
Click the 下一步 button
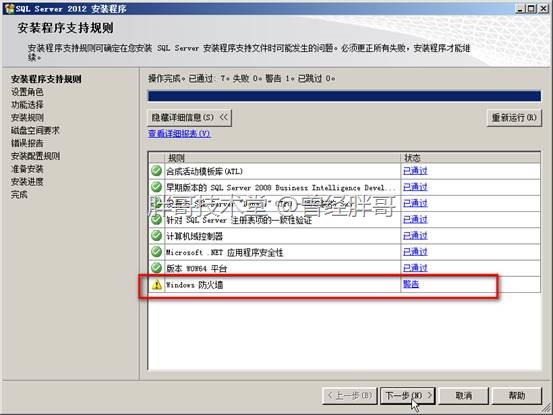click(408, 396)
